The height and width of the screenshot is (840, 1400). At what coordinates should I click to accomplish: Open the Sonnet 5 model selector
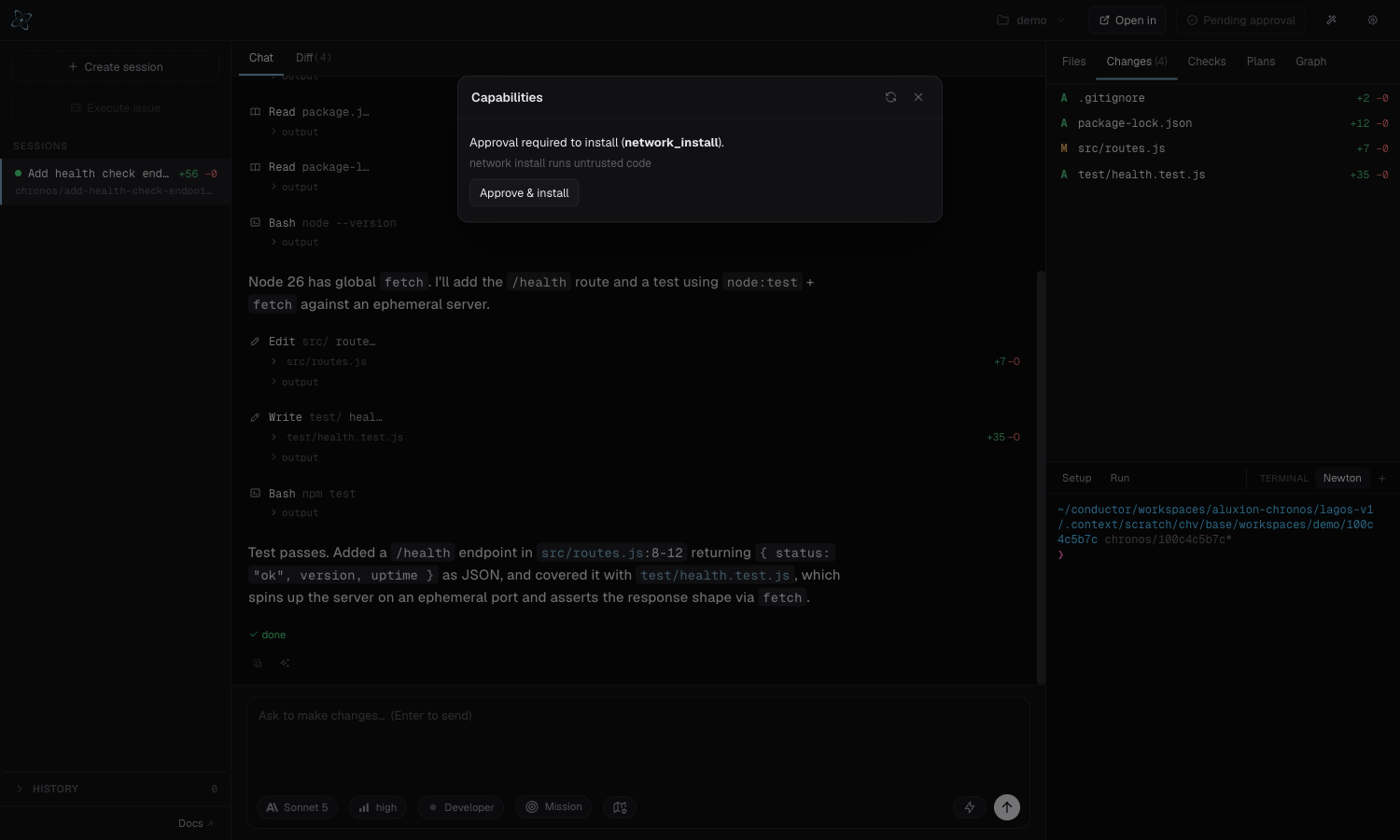297,807
